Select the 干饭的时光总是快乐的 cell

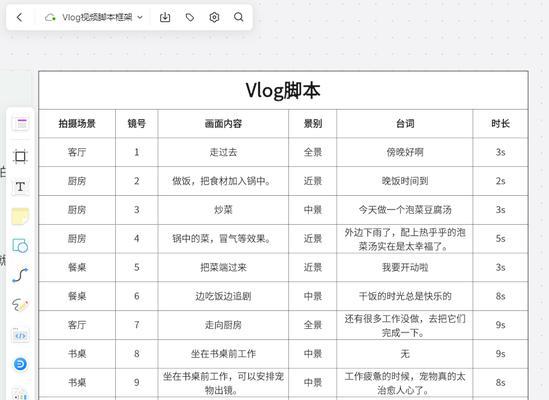point(405,296)
